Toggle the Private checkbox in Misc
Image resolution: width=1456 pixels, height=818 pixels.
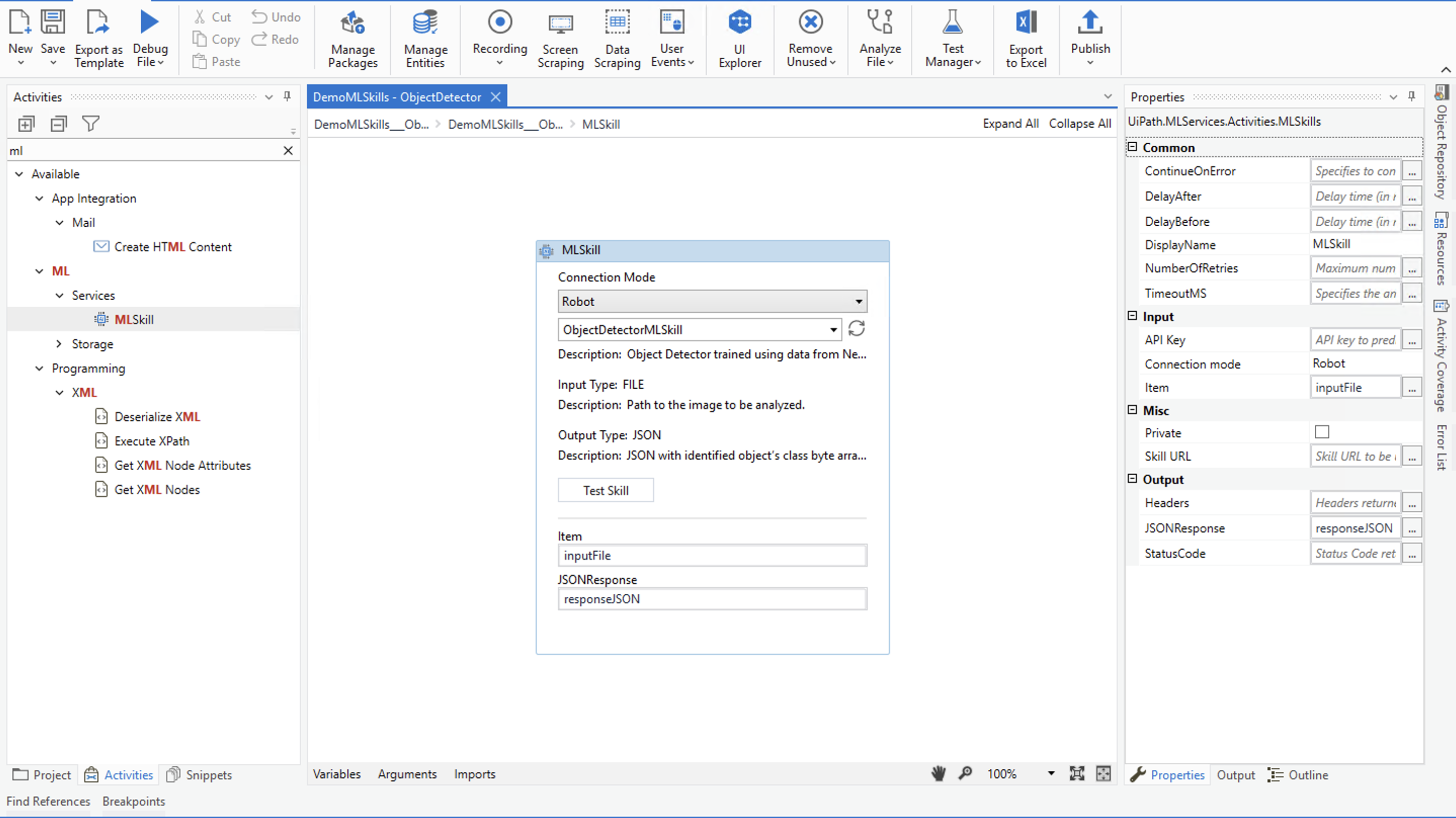[1322, 432]
